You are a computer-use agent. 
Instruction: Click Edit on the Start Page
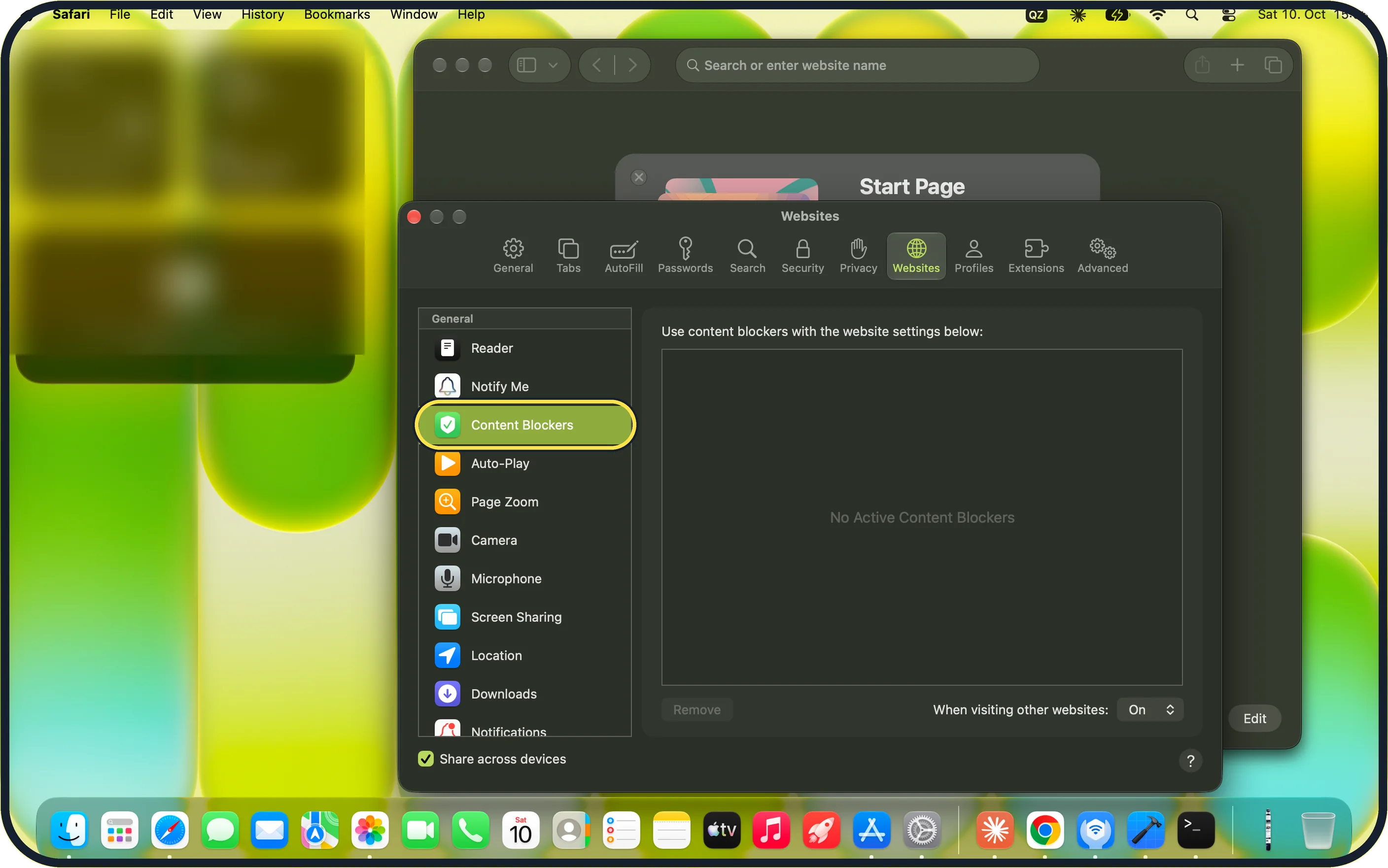1254,718
